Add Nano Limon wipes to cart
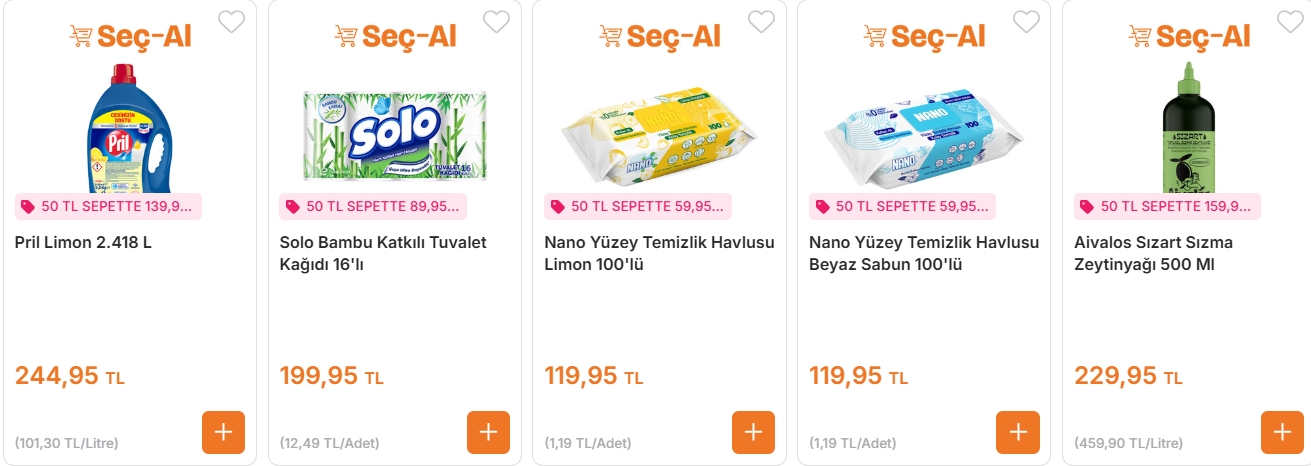The height and width of the screenshot is (466, 1311). (x=753, y=432)
